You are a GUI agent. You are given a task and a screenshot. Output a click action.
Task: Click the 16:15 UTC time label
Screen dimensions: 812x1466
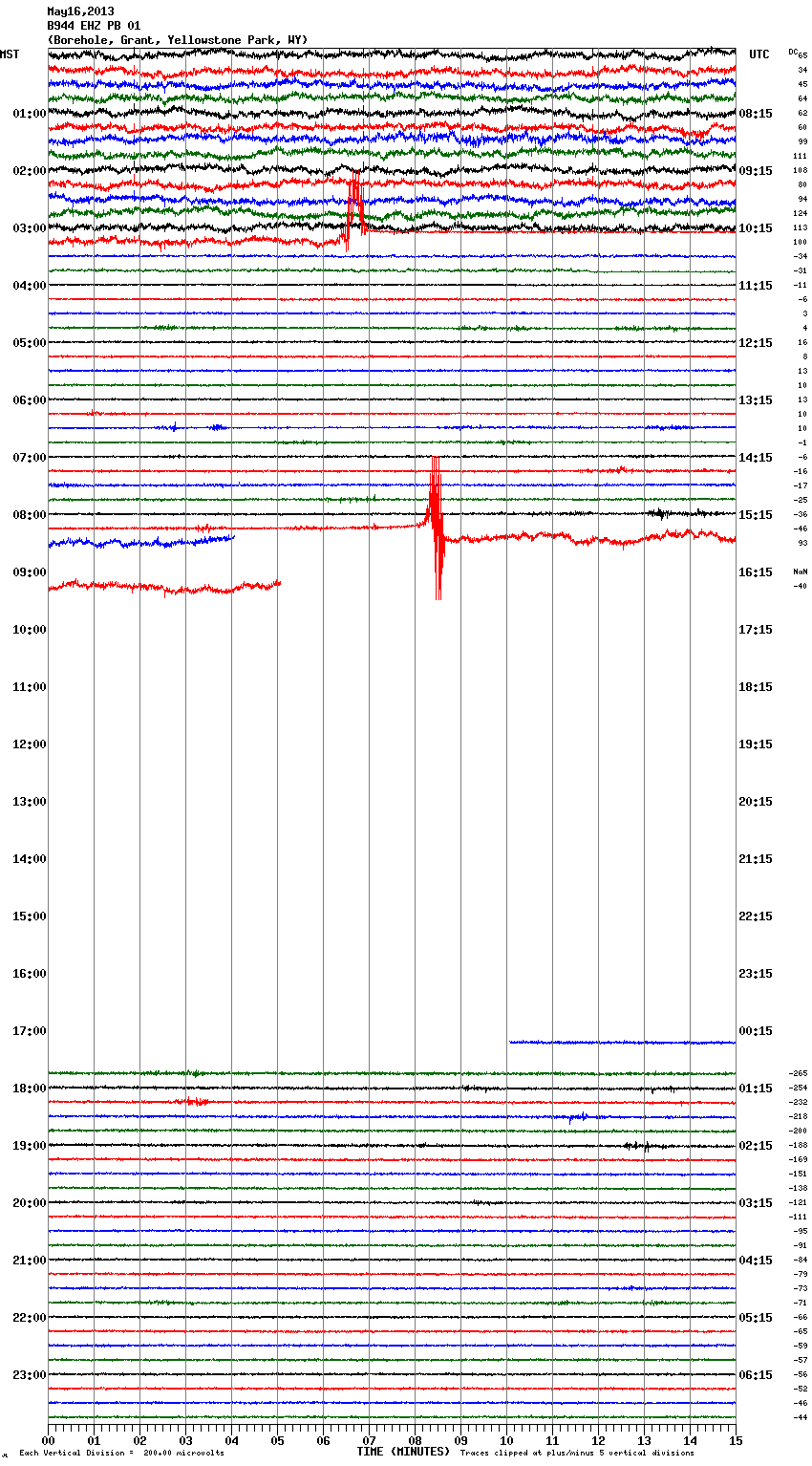point(756,572)
